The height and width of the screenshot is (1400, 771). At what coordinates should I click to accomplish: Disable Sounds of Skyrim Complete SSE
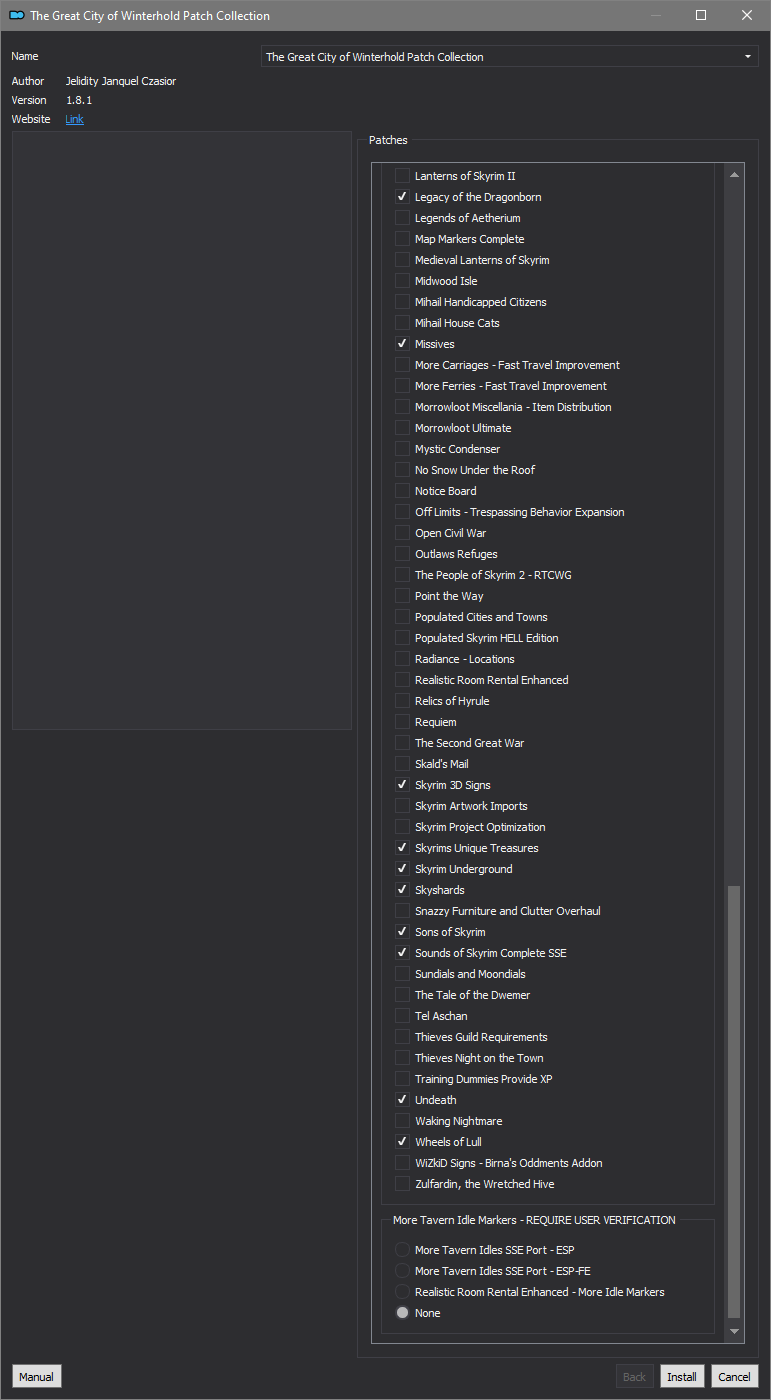click(x=402, y=953)
